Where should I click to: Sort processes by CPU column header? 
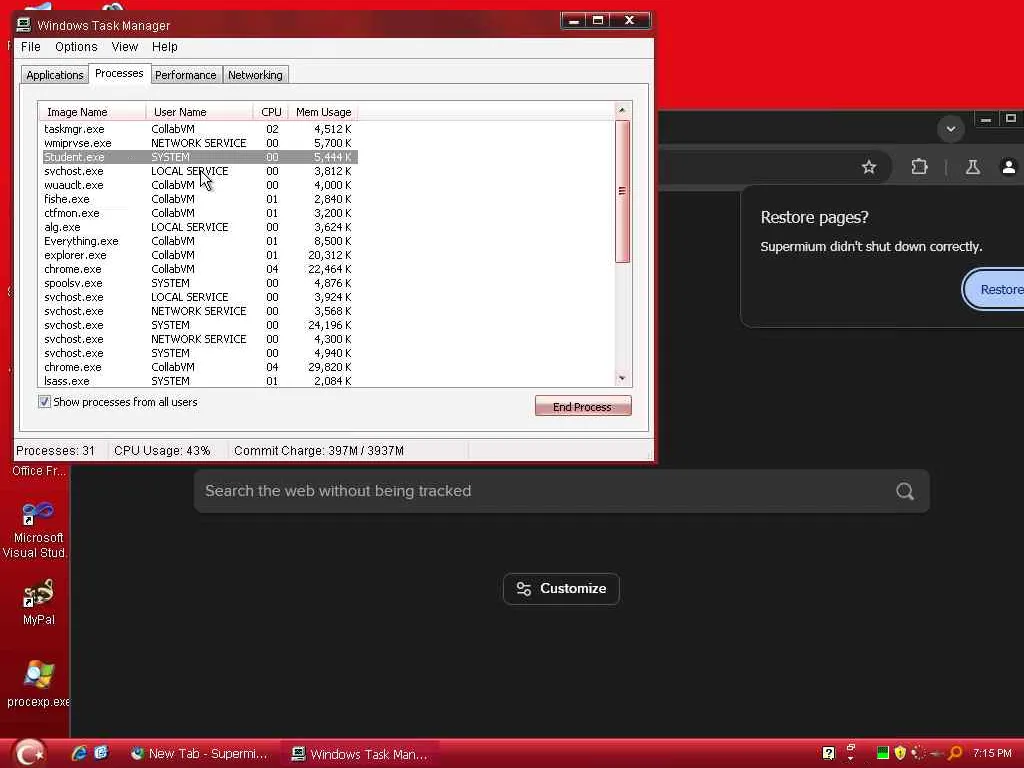(x=271, y=112)
